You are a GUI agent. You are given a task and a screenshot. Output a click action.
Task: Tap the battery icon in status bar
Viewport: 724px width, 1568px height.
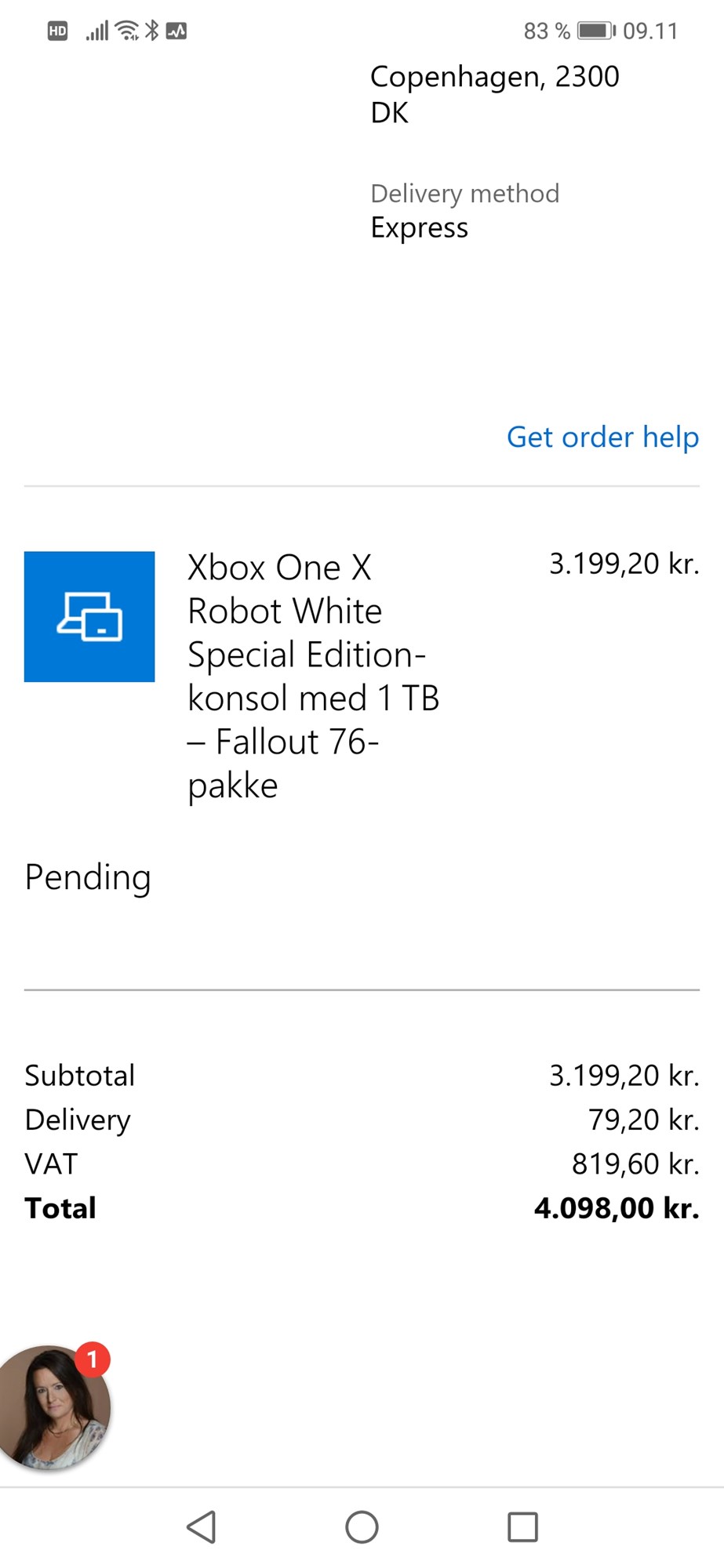point(597,31)
